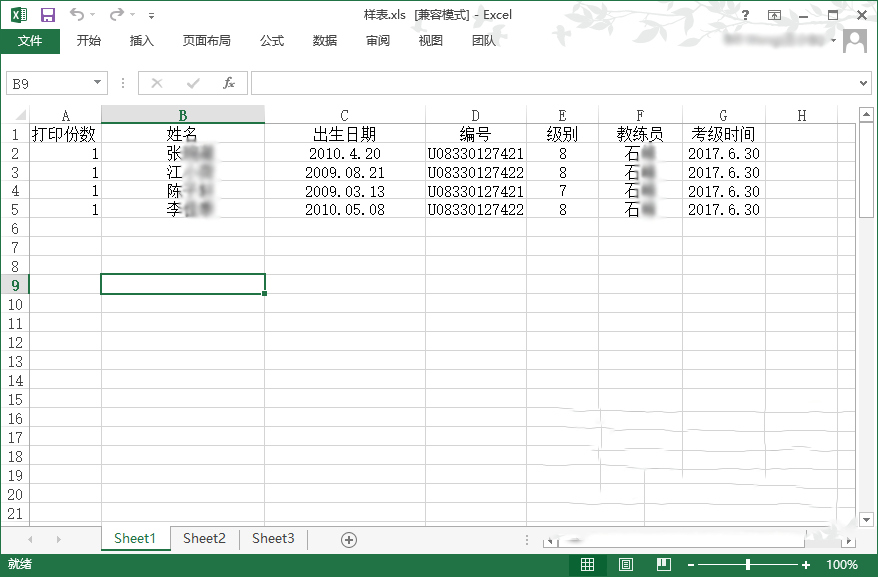Click the Save icon in quick access toolbar

47,15
